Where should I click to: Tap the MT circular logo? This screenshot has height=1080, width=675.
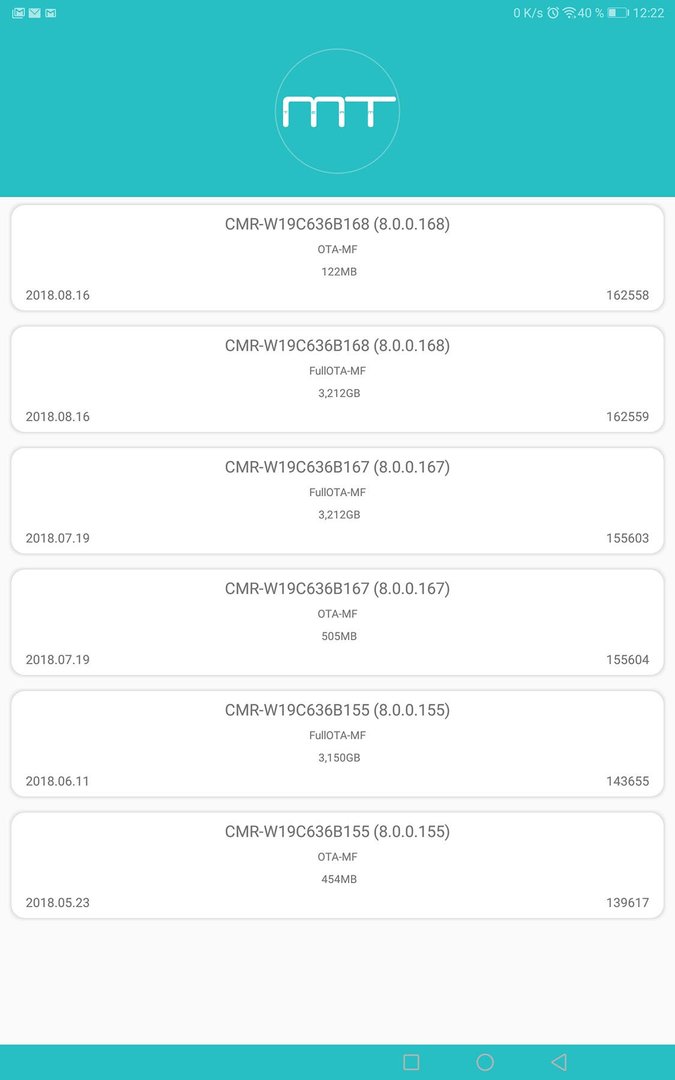pos(338,111)
